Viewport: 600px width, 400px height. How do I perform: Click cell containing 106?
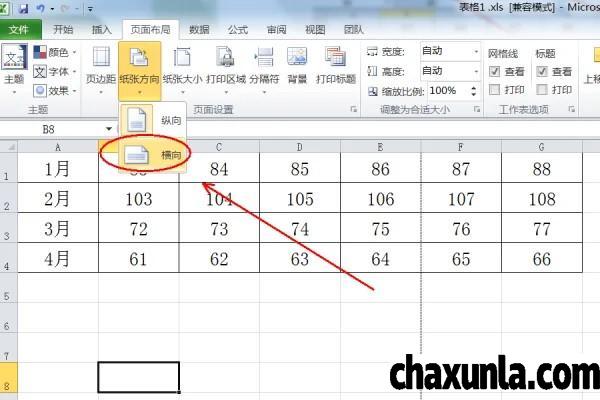pyautogui.click(x=380, y=198)
